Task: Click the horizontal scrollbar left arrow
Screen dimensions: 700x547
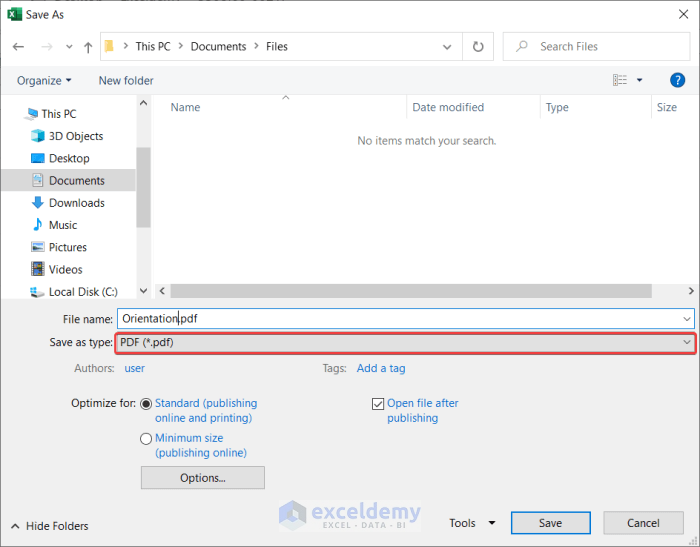Action: point(162,291)
